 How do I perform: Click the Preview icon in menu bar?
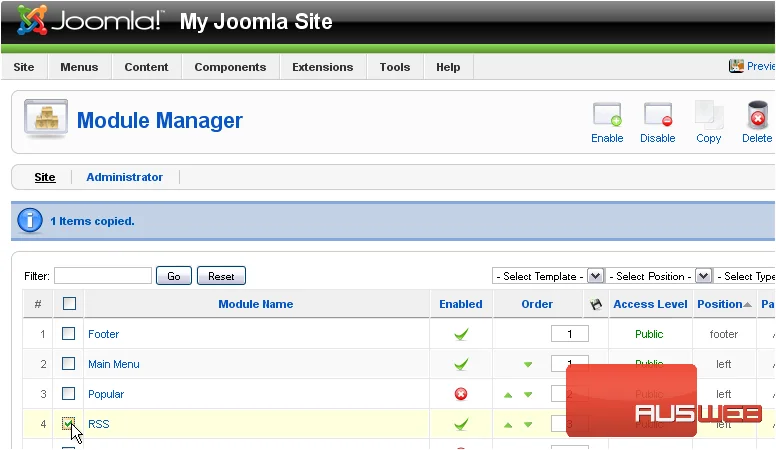[736, 66]
